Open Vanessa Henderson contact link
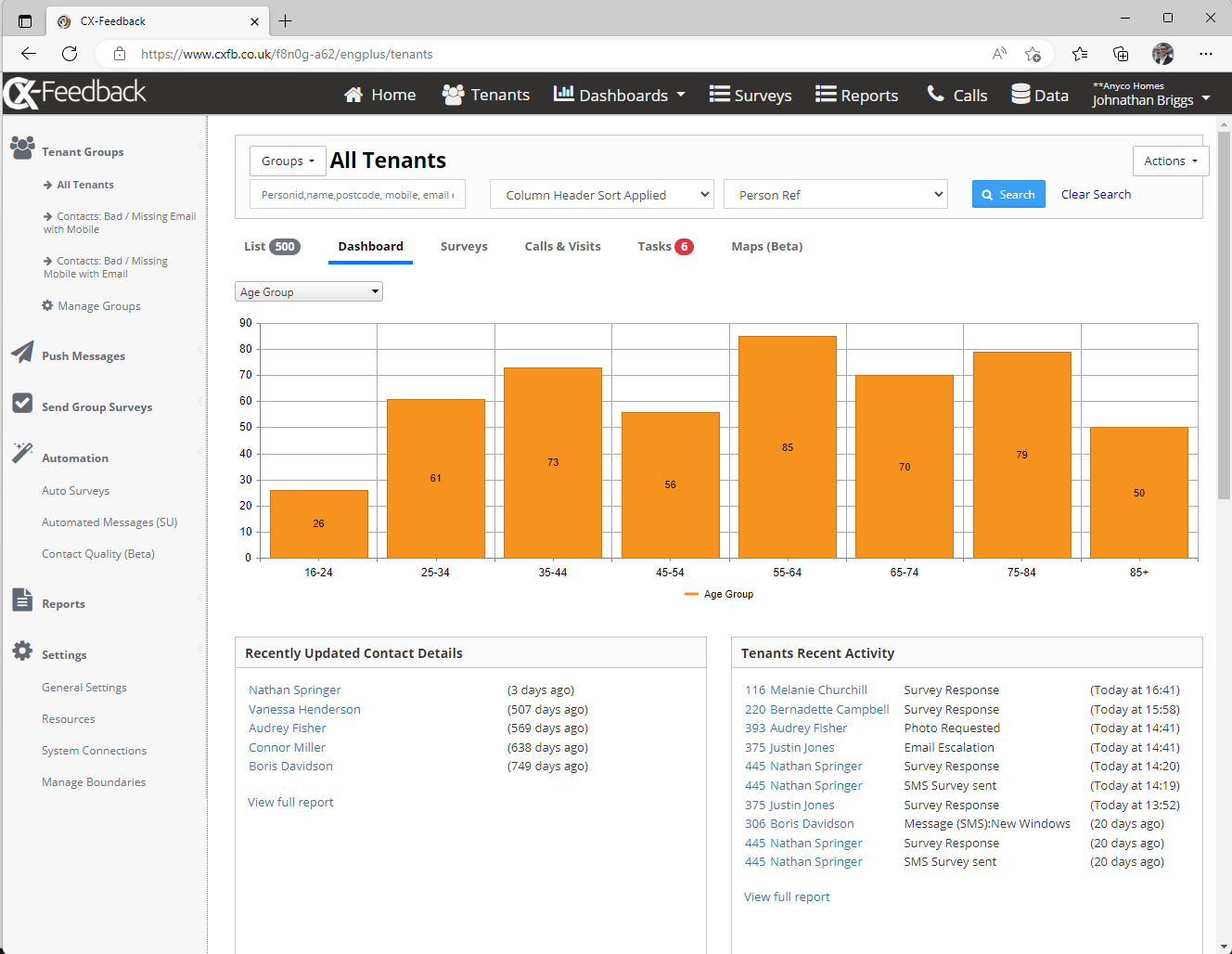The image size is (1232, 954). [x=304, y=709]
